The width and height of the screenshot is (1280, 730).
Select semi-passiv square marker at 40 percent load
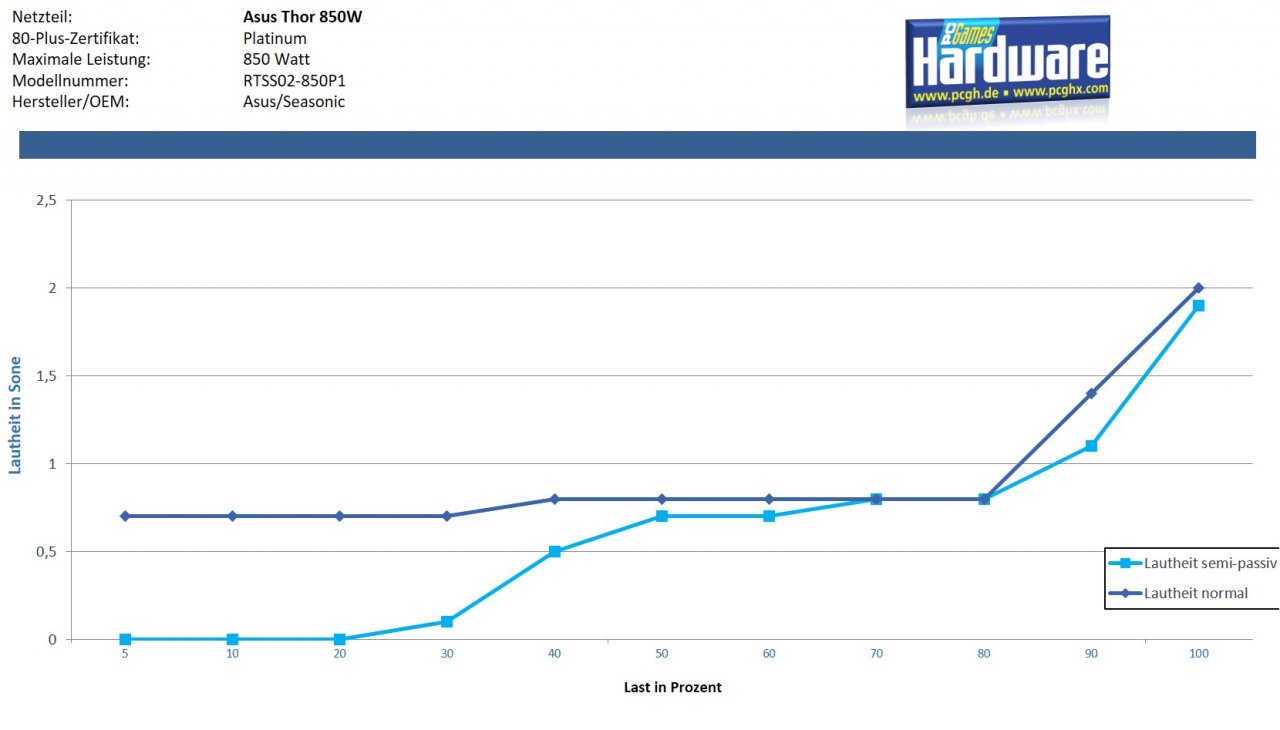554,551
